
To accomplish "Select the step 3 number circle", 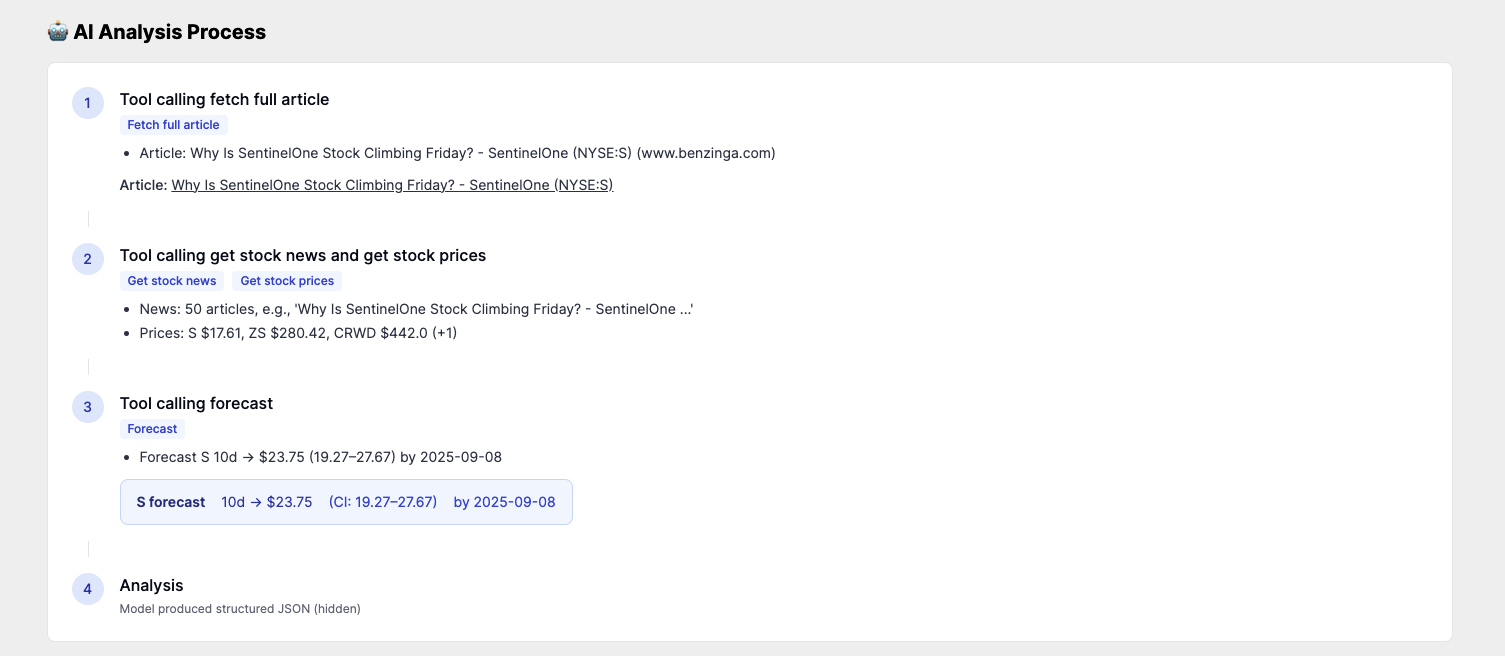I will pos(88,407).
